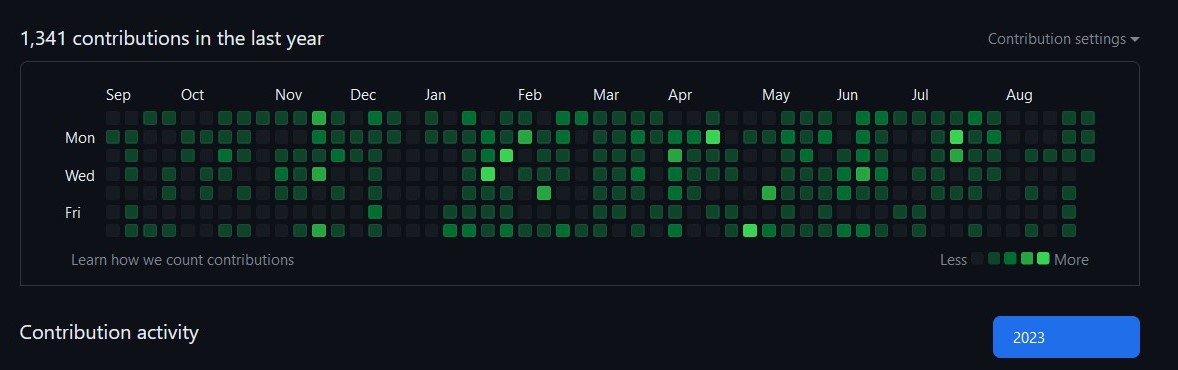Click the brightest Wednesday cell in January
This screenshot has width=1178, height=370.
[x=488, y=174]
